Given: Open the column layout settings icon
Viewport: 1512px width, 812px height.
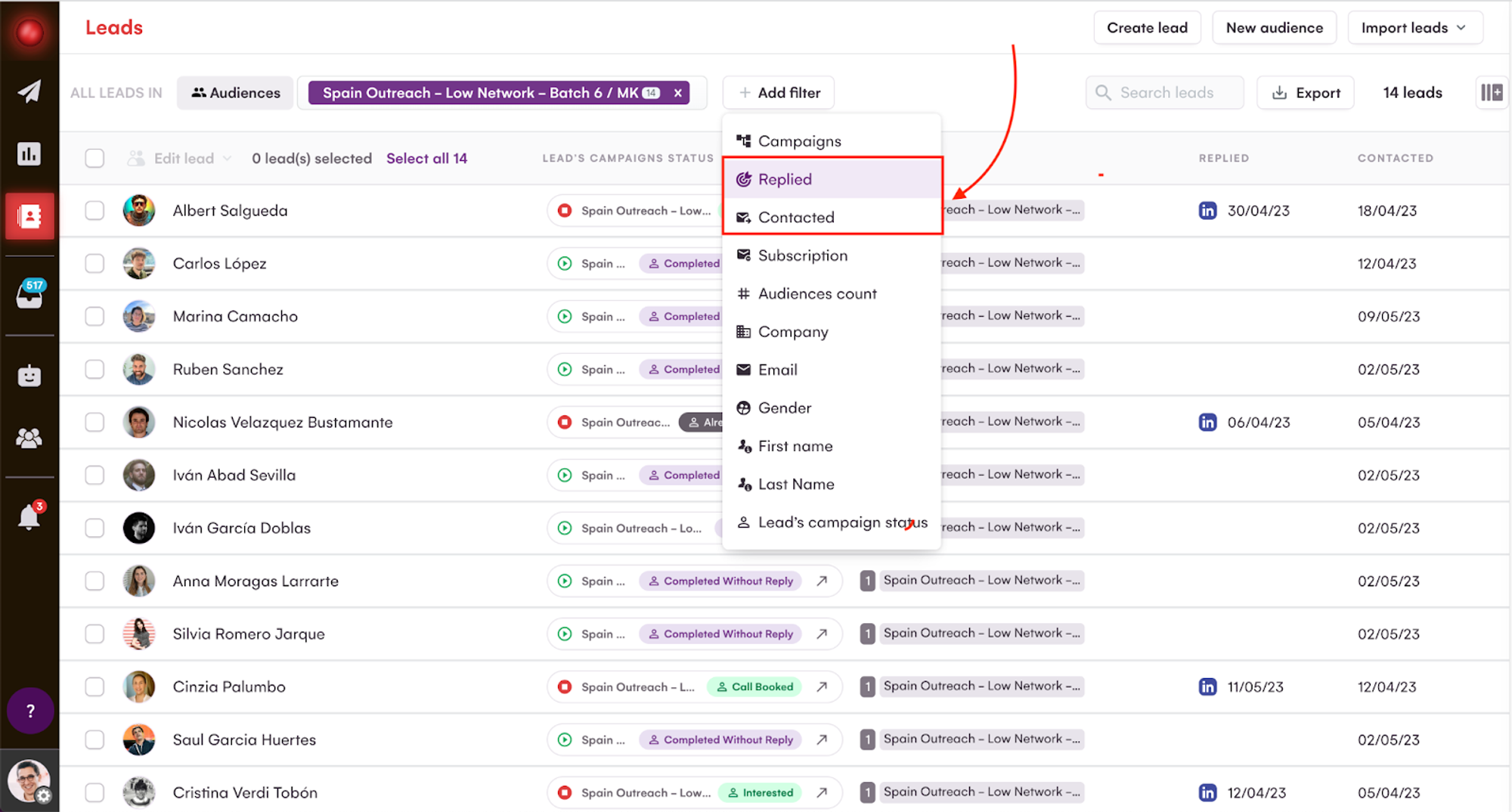Looking at the screenshot, I should click(x=1491, y=92).
